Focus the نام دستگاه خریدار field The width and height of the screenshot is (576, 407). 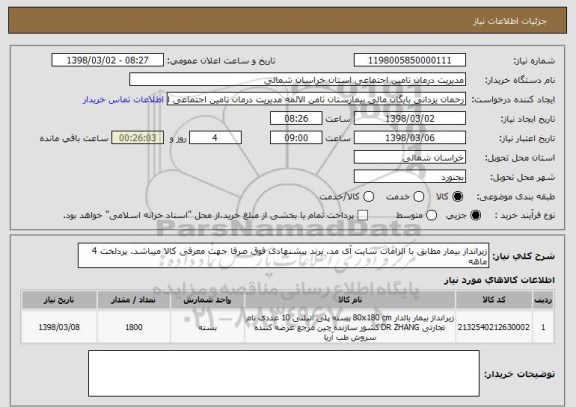(298, 80)
